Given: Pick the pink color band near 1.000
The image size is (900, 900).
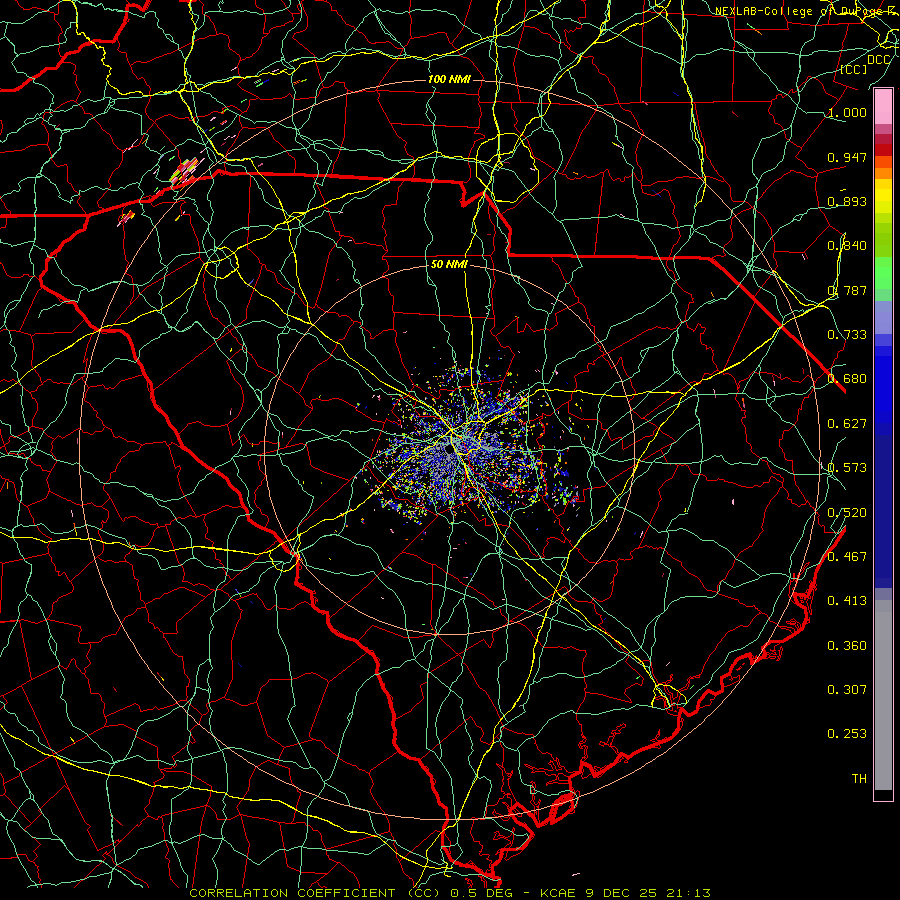Looking at the screenshot, I should click(883, 107).
